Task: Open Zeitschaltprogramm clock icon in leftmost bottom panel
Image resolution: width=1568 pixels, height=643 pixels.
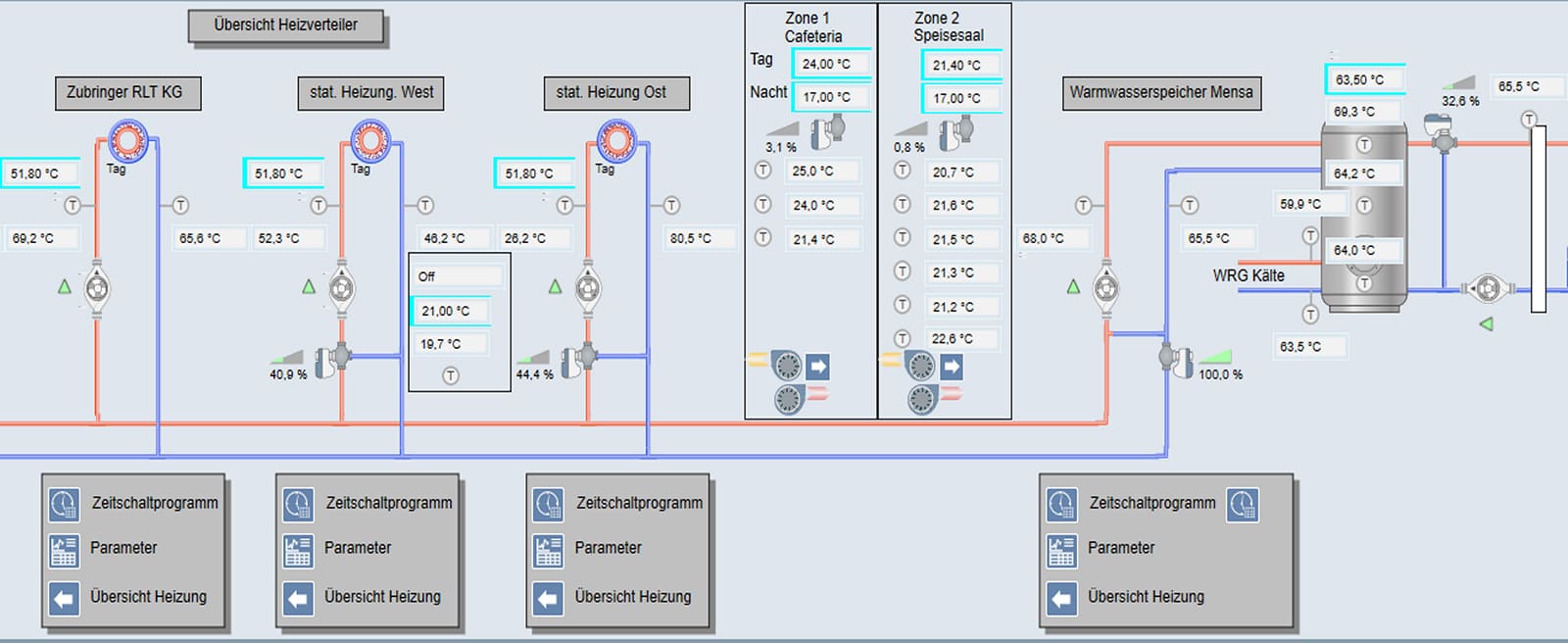Action: click(64, 504)
